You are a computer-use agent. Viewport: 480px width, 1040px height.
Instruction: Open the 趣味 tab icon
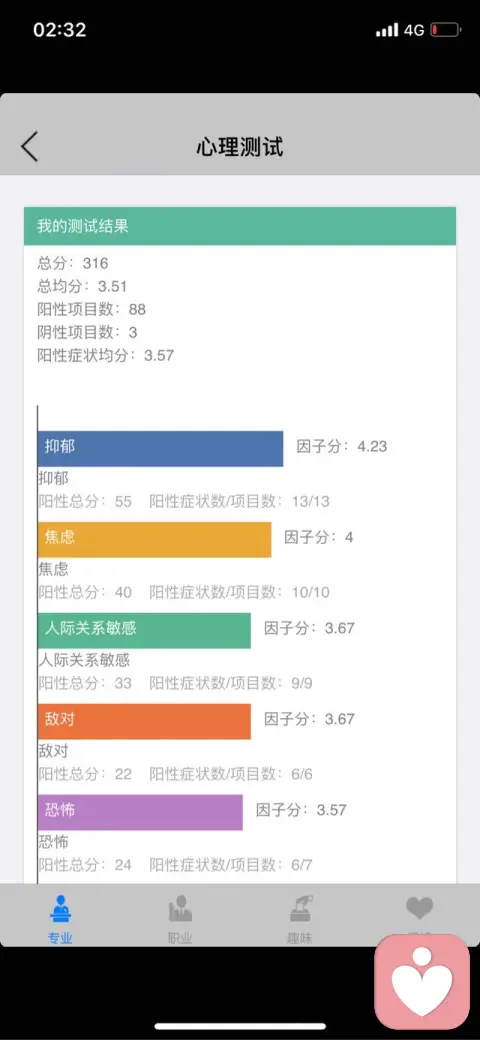[x=300, y=909]
